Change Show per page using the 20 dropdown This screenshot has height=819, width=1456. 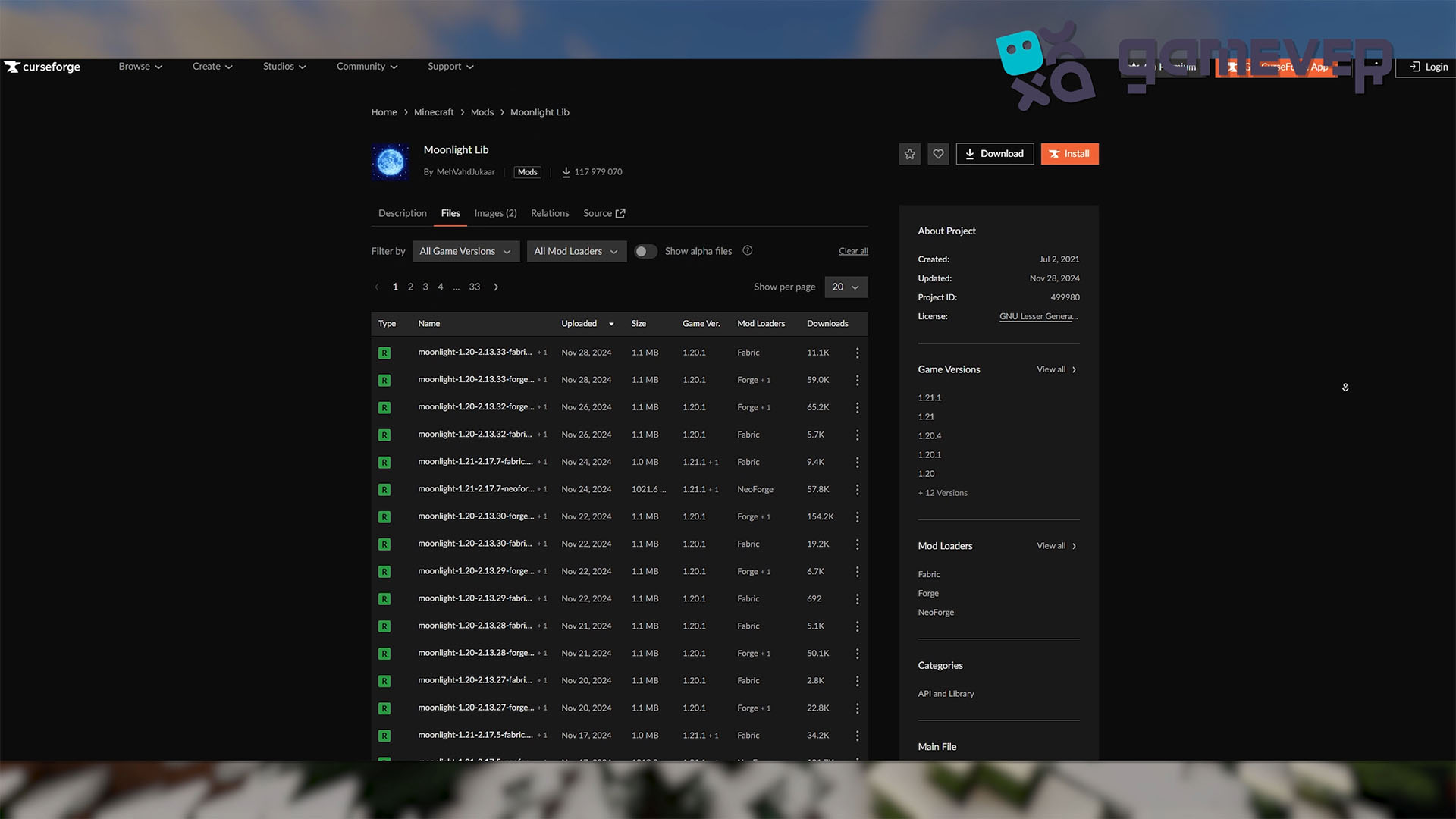(x=845, y=287)
